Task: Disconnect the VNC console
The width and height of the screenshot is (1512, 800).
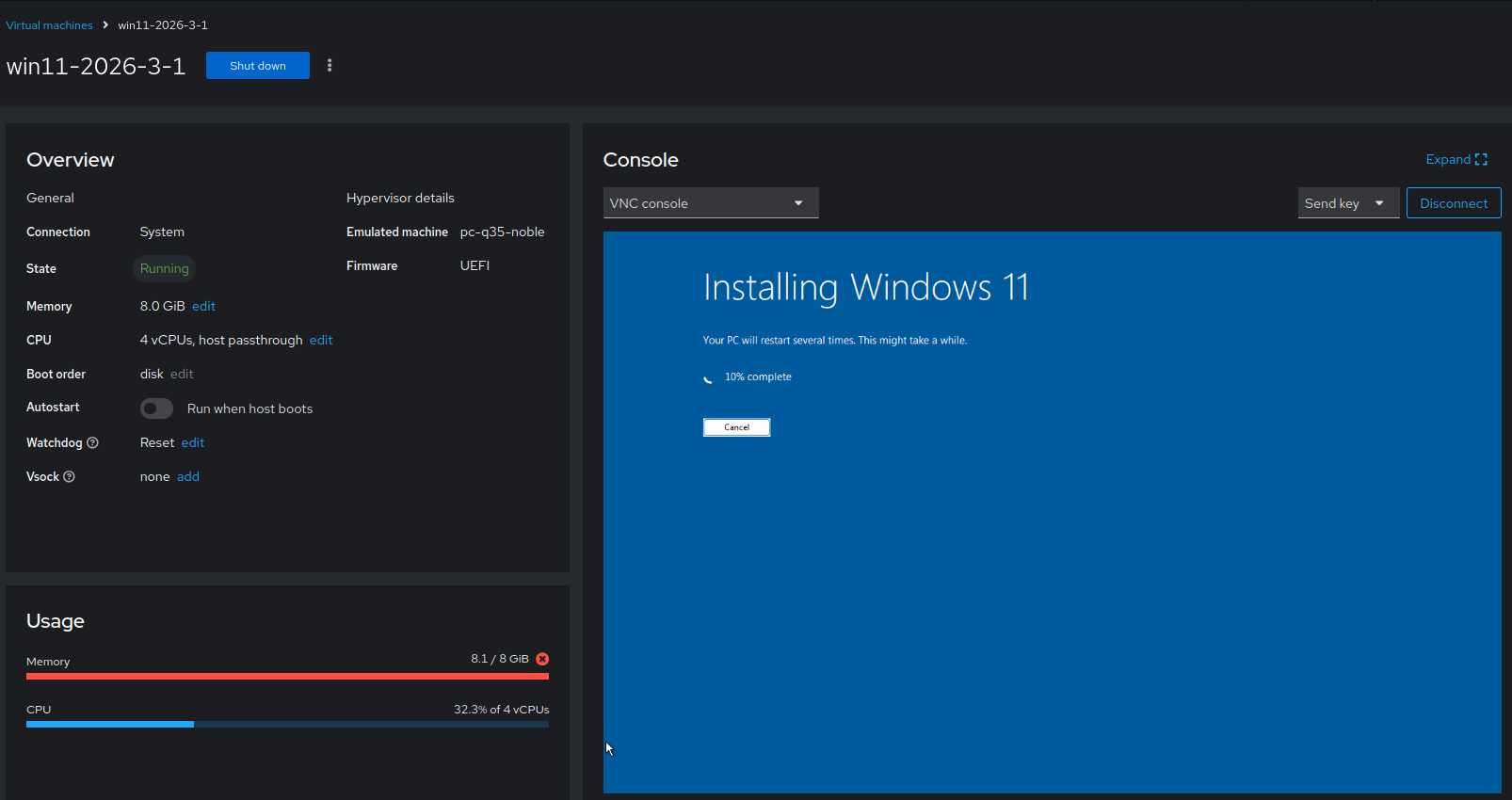Action: pos(1454,203)
